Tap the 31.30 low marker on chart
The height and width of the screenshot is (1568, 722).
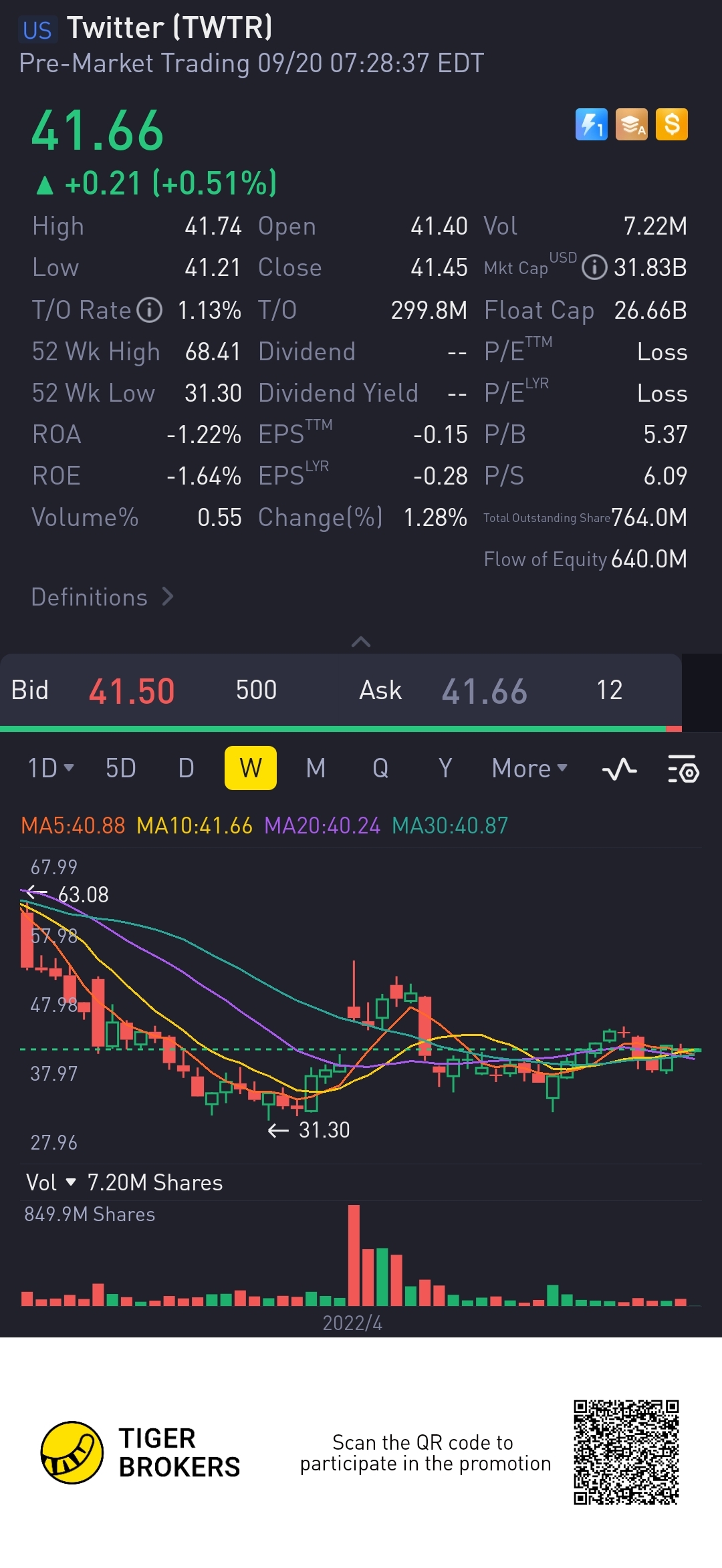coord(309,1130)
